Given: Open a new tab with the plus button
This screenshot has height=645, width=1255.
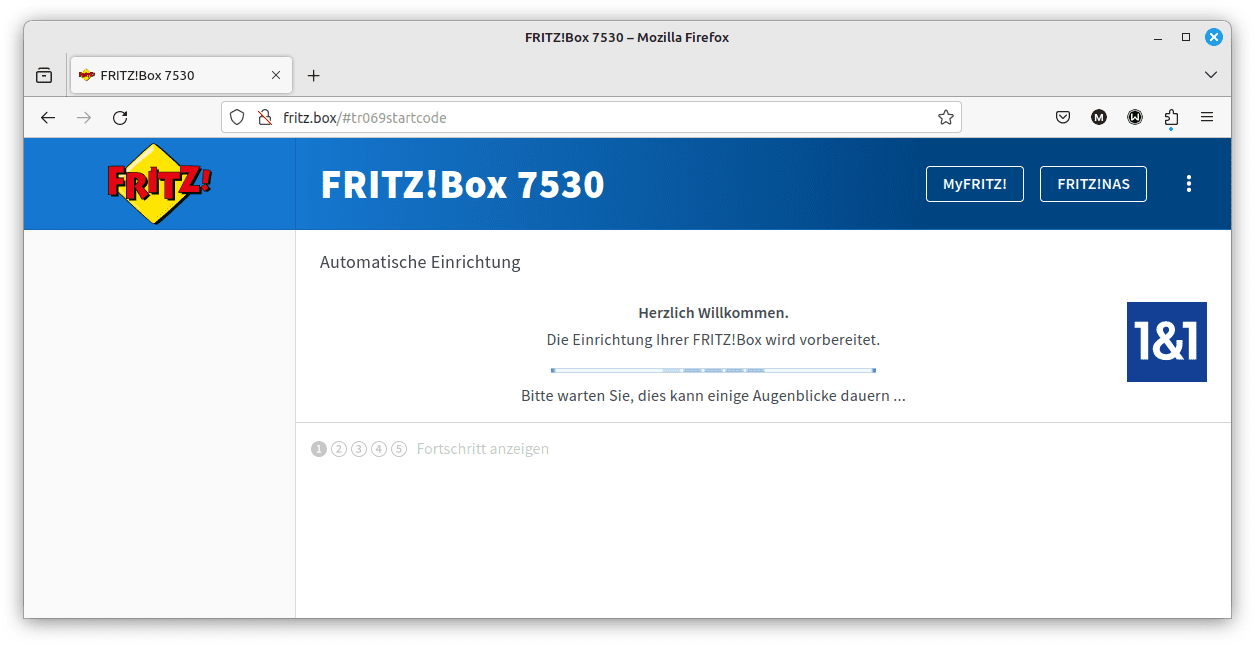Looking at the screenshot, I should [x=313, y=75].
